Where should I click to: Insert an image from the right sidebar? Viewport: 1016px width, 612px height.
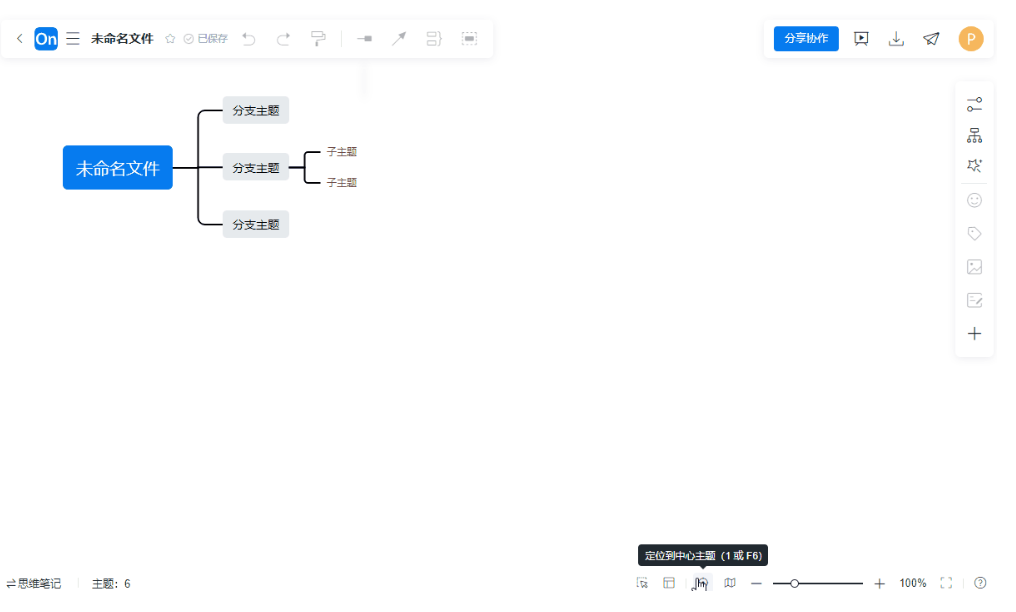(973, 267)
